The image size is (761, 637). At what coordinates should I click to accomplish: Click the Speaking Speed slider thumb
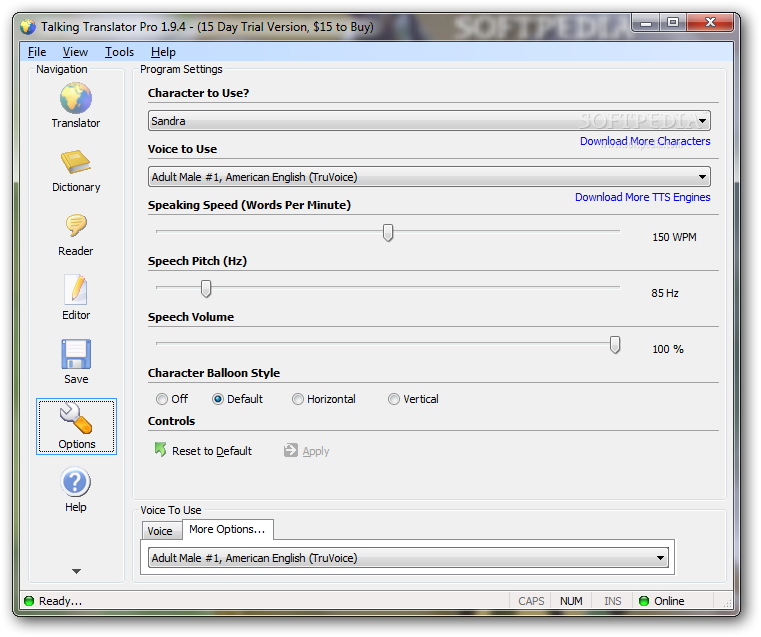[x=388, y=233]
